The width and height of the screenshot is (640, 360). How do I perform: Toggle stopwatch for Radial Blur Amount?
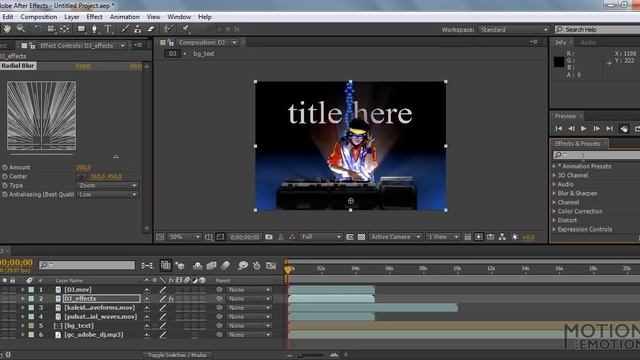pyautogui.click(x=5, y=167)
